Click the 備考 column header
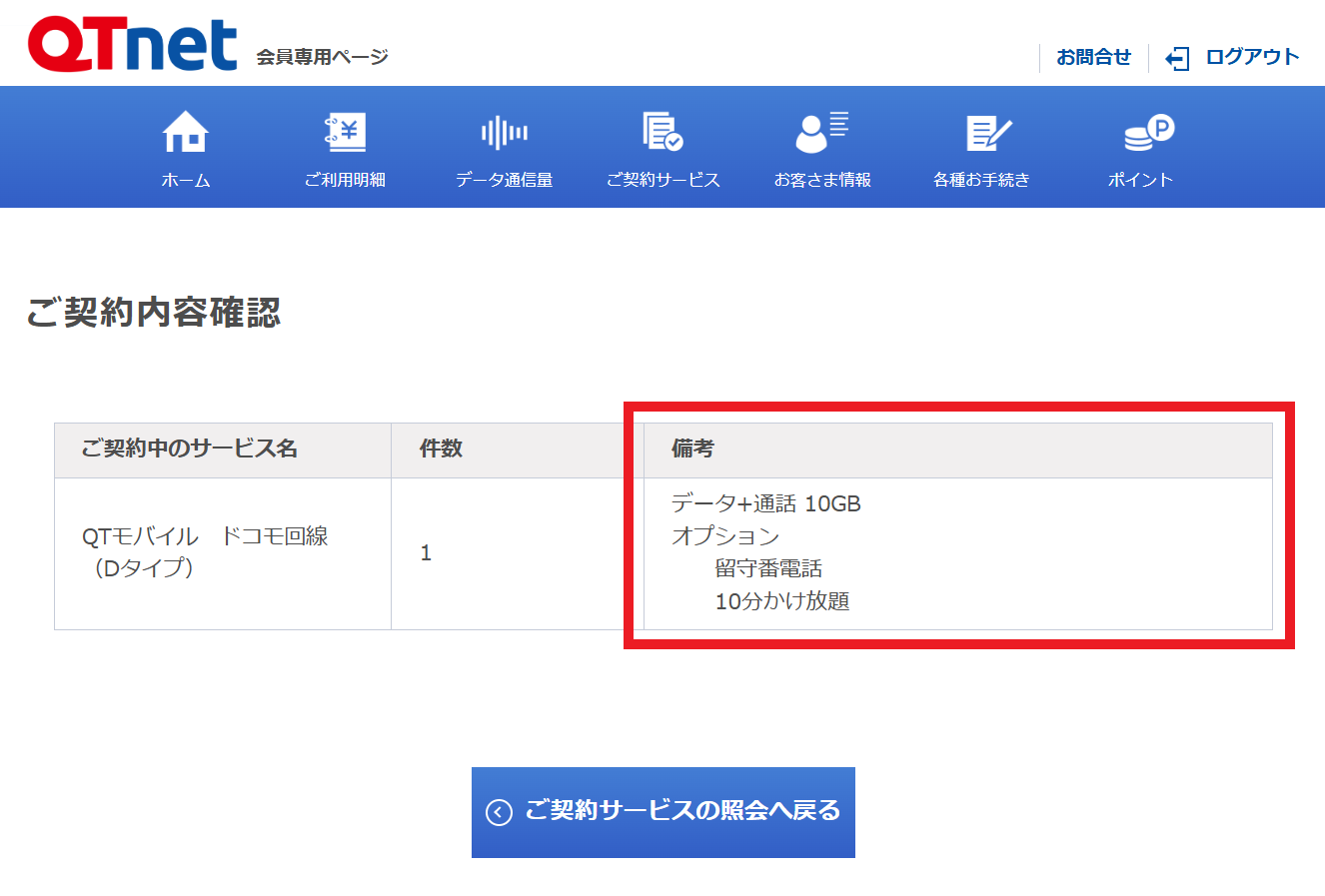 tap(692, 448)
